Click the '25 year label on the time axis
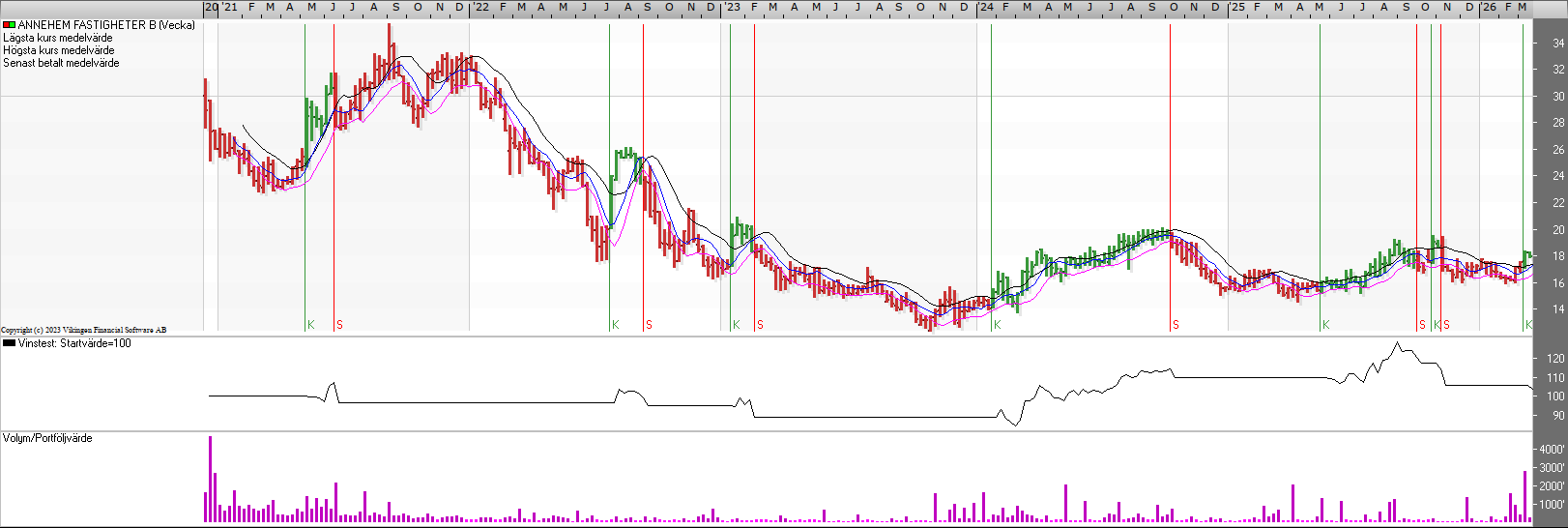The height and width of the screenshot is (528, 1568). [x=1236, y=7]
